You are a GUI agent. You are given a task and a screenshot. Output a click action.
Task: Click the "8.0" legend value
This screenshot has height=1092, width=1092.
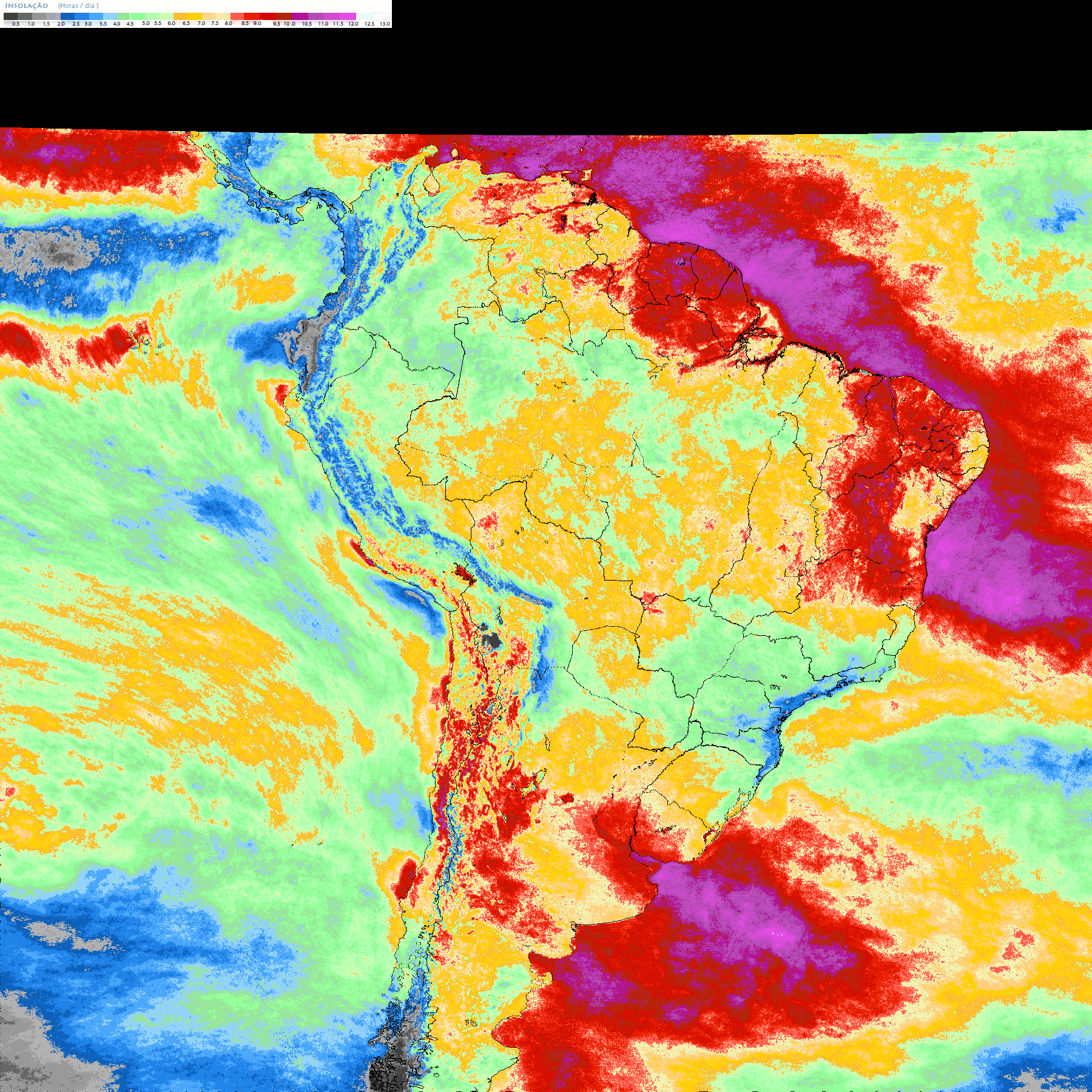click(229, 23)
